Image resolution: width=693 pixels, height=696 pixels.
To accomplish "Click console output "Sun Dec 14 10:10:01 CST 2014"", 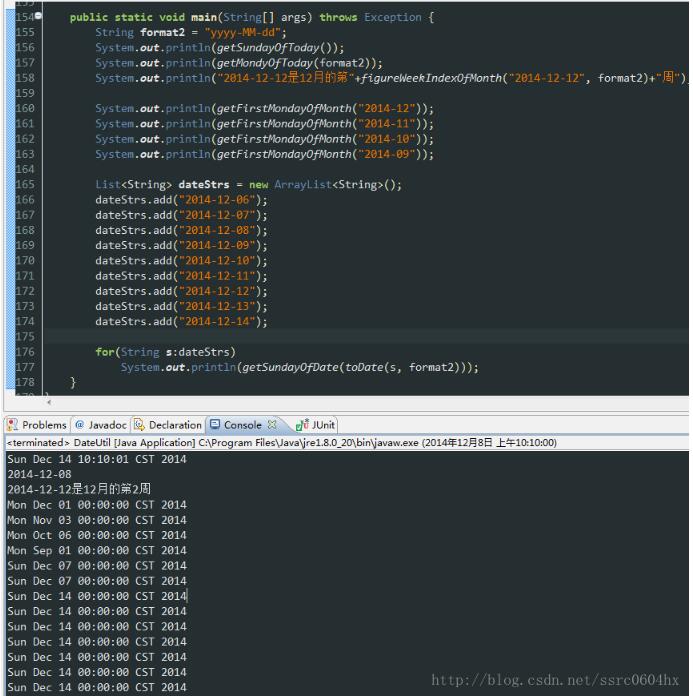I will (x=97, y=459).
